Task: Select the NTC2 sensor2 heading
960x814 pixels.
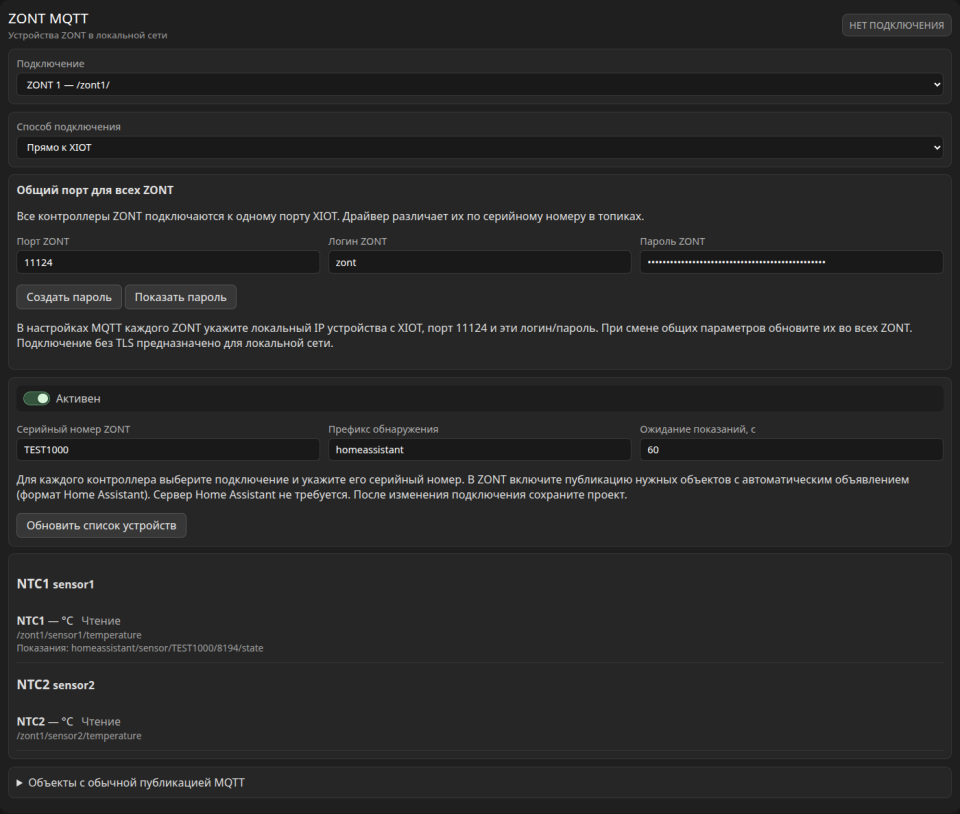Action: [x=56, y=684]
